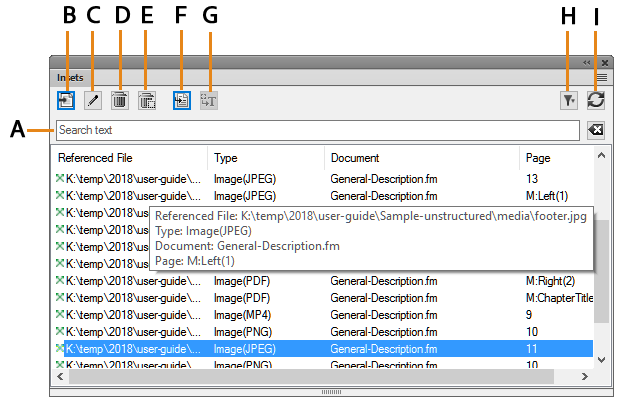Click the pencil Edit inset icon

pyautogui.click(x=92, y=100)
